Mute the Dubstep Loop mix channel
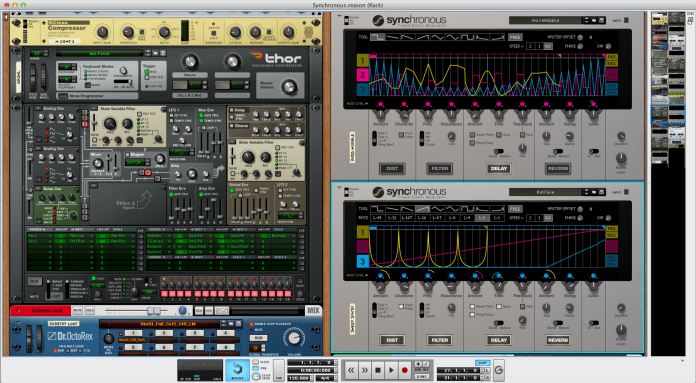Screen dimensions: 696x383 pos(78,310)
